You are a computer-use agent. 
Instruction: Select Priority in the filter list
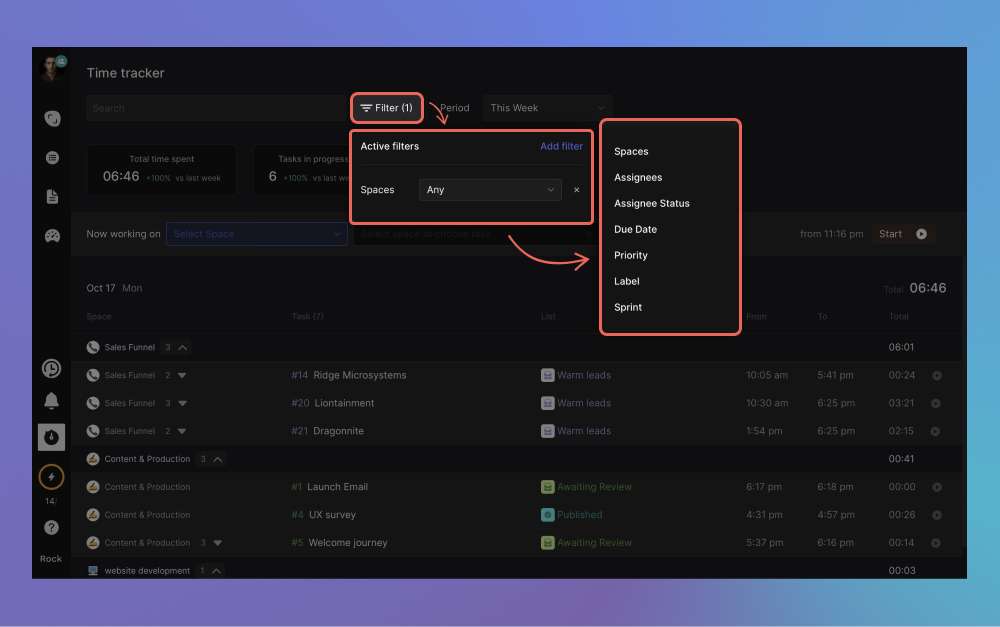pos(631,256)
